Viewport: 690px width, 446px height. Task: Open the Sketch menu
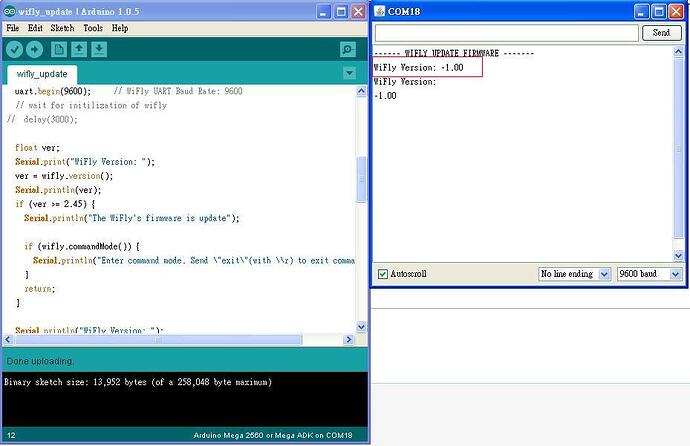[x=62, y=28]
